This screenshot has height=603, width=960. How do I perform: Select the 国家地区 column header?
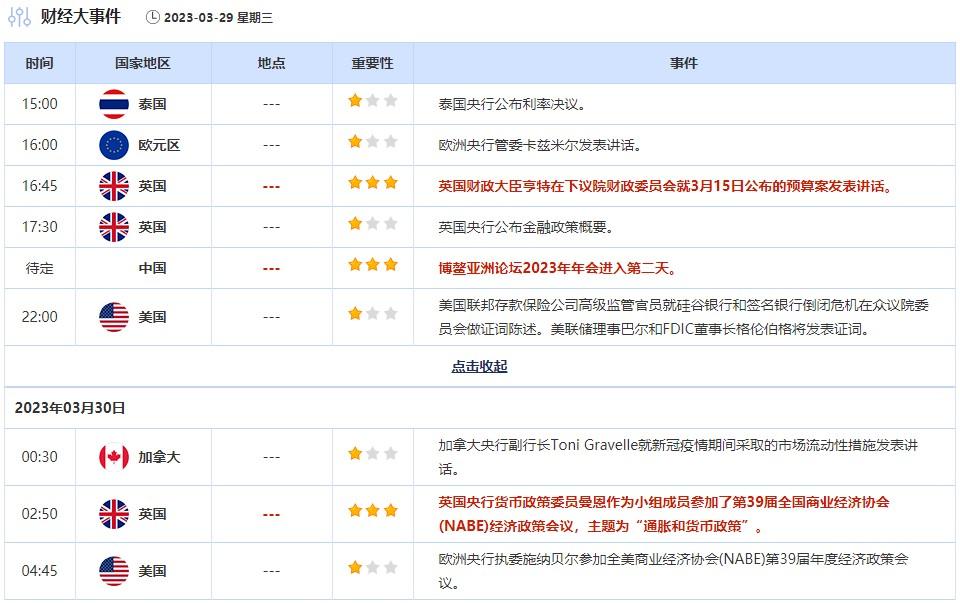(x=143, y=63)
